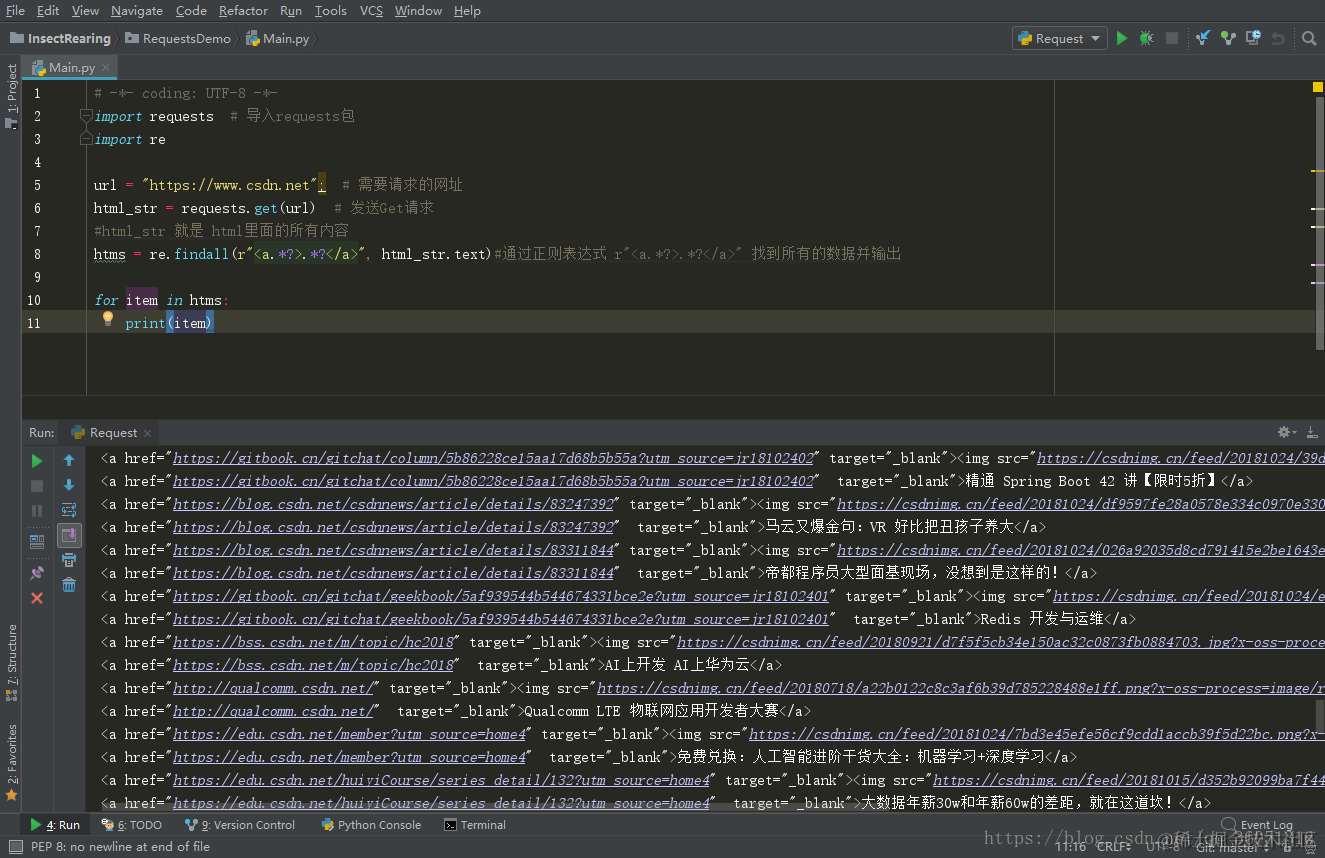This screenshot has height=858, width=1325.
Task: Commit changes with the green VCS icon
Action: pyautogui.click(x=1228, y=38)
